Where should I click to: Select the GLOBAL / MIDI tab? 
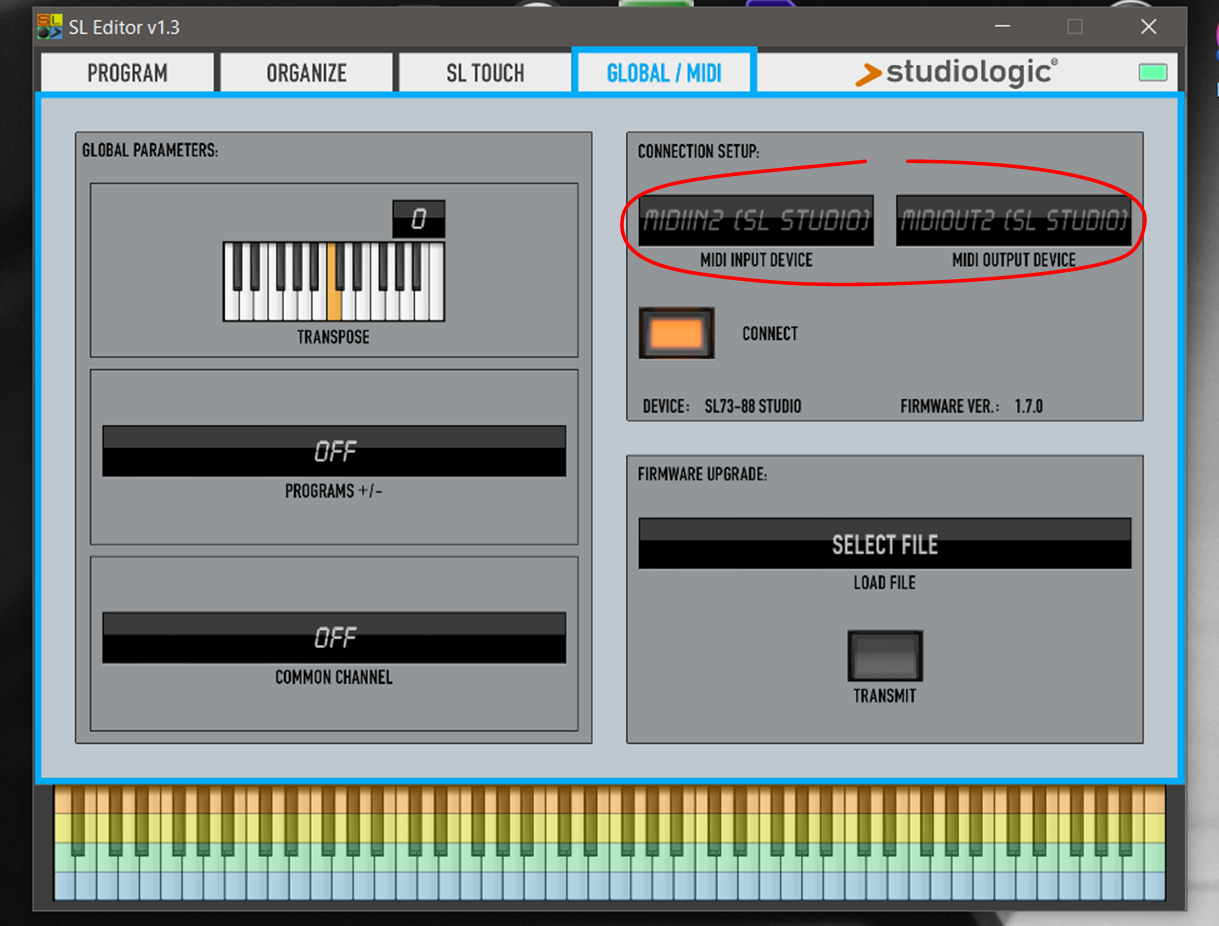click(664, 73)
